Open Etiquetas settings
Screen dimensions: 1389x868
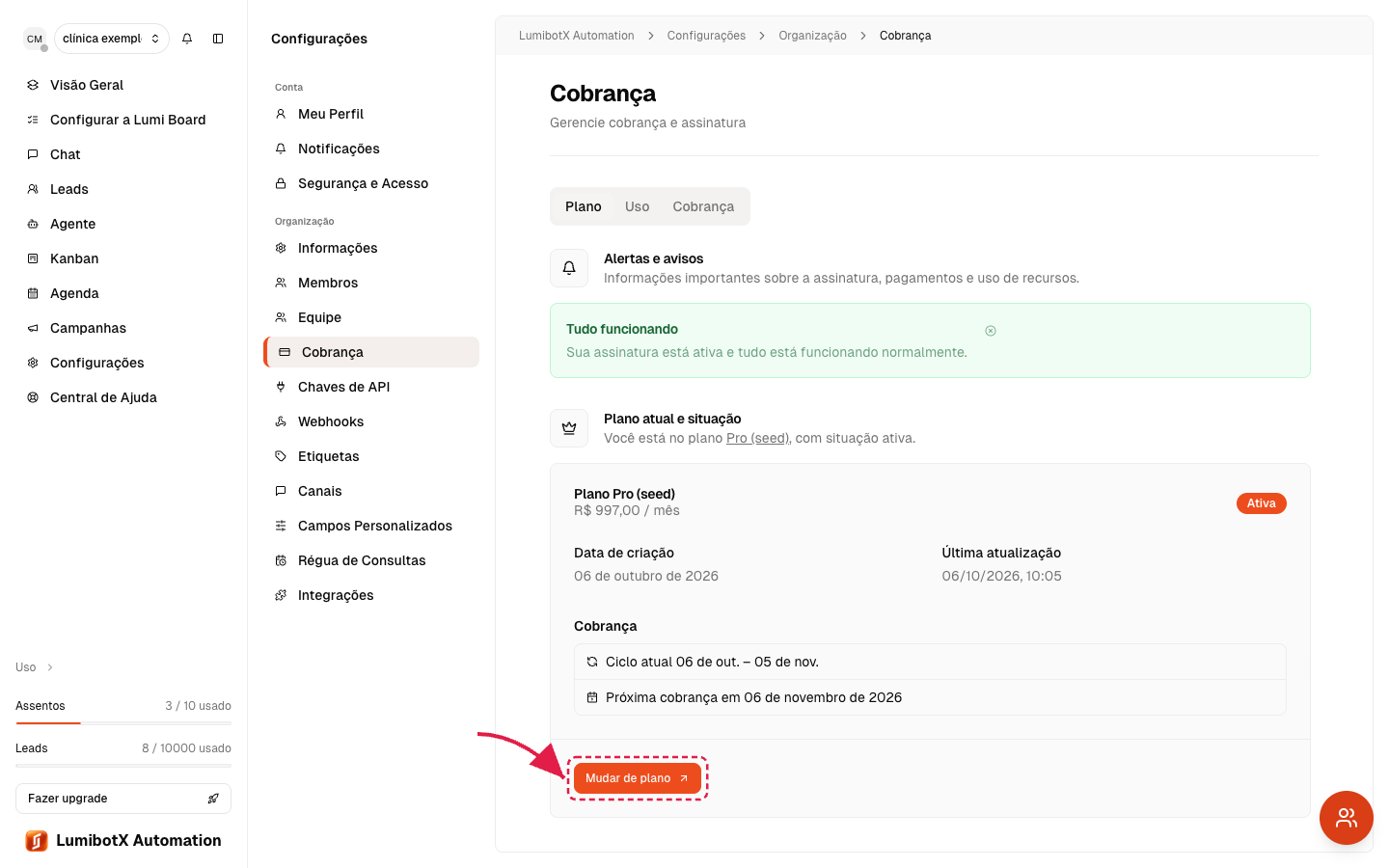371,456
